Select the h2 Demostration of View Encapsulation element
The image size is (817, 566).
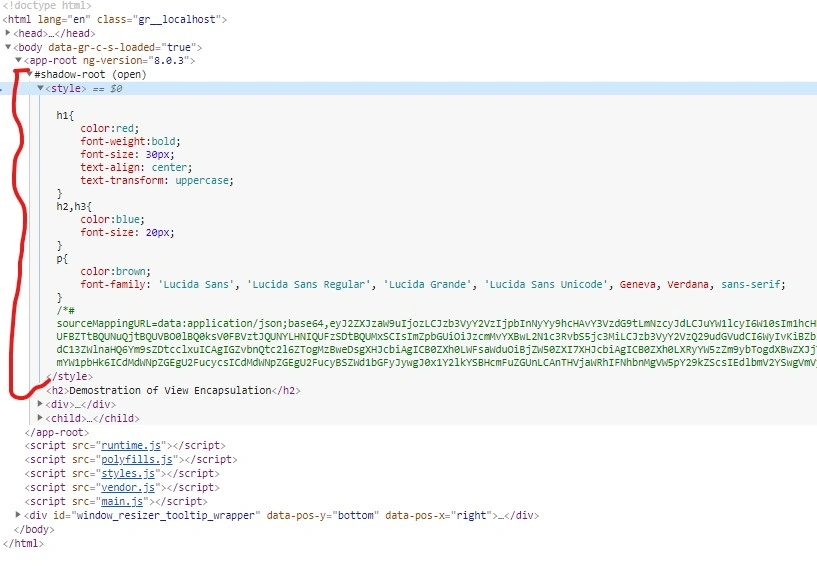click(x=174, y=390)
